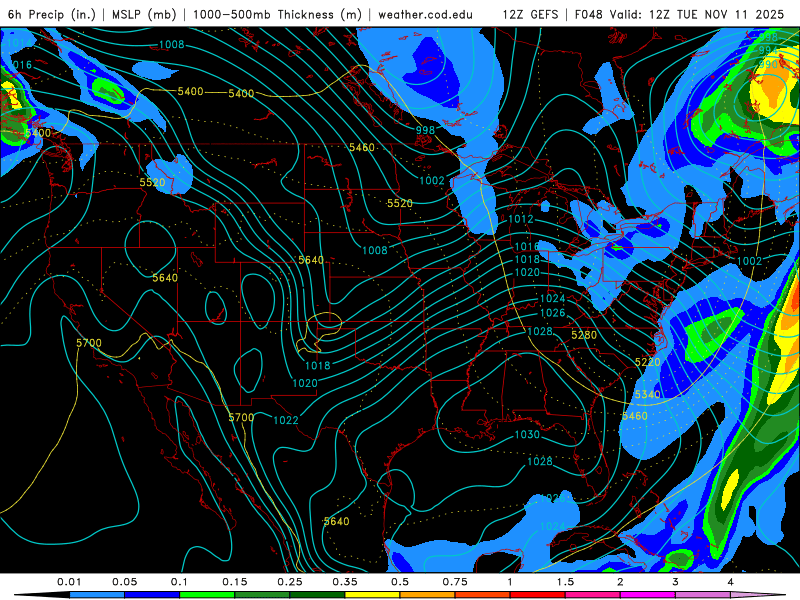The image size is (800, 600).
Task: Select the 'MSLP (mb)' header label
Action: pos(143,14)
